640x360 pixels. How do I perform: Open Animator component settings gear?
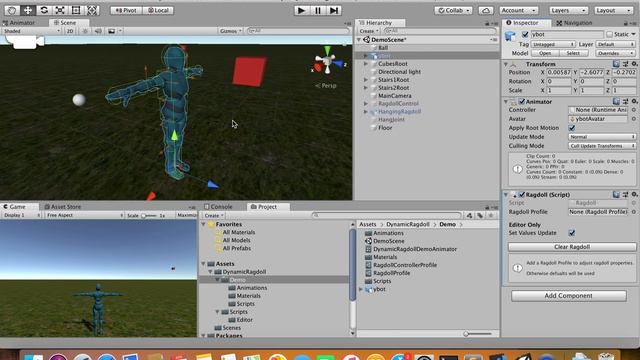[634, 101]
